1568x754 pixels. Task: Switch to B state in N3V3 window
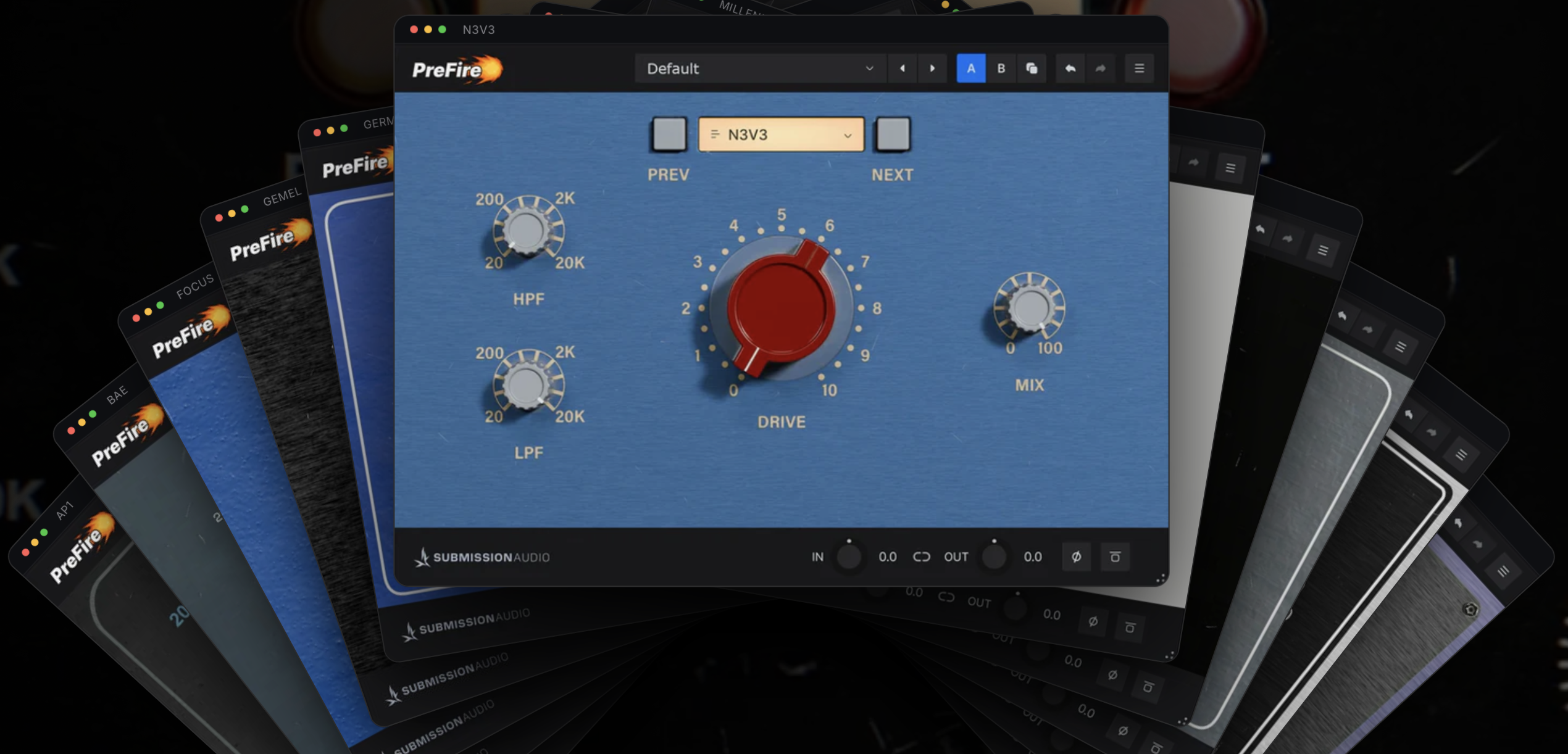(1001, 68)
